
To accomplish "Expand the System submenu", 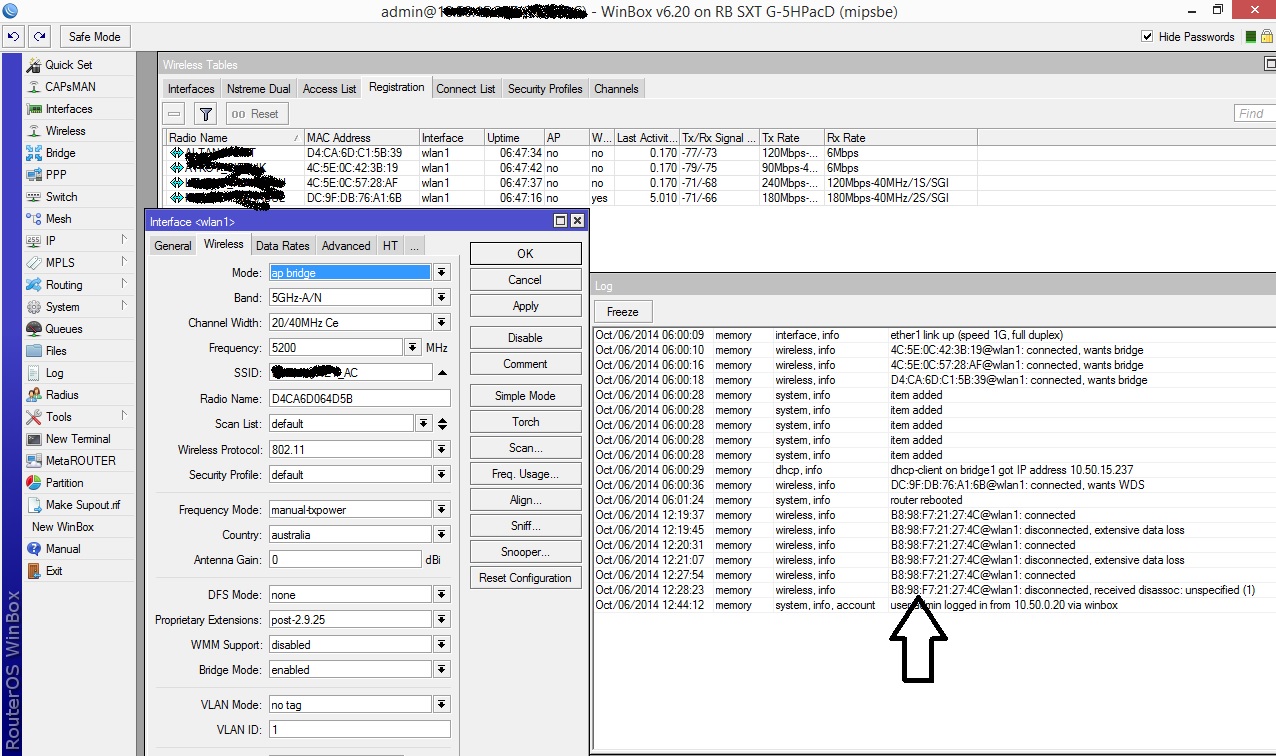I will [79, 307].
